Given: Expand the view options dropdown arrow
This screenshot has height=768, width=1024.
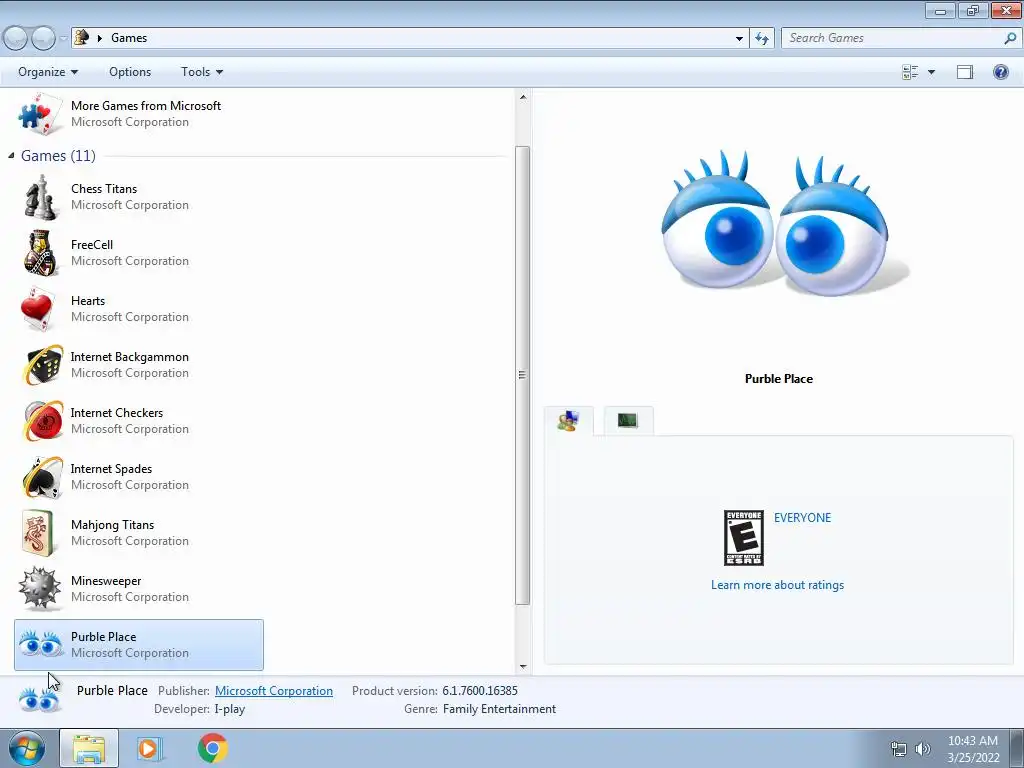Looking at the screenshot, I should (x=931, y=72).
